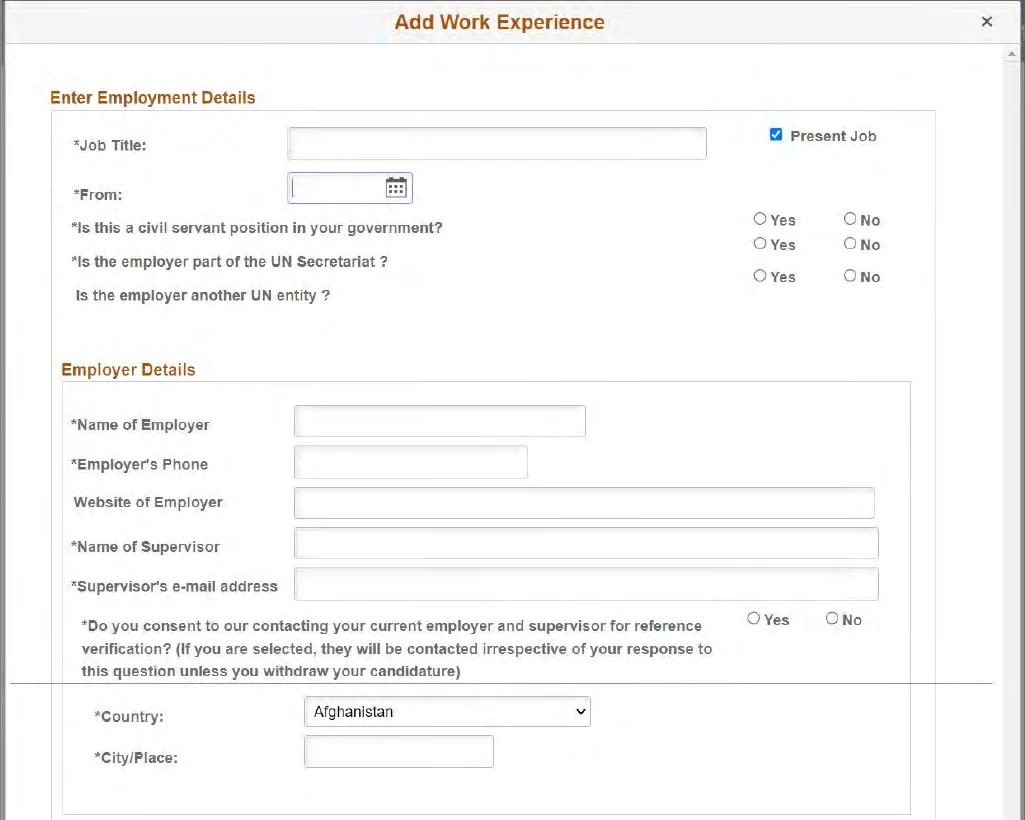Select Yes for another UN entity
The width and height of the screenshot is (1025, 820).
tap(760, 276)
